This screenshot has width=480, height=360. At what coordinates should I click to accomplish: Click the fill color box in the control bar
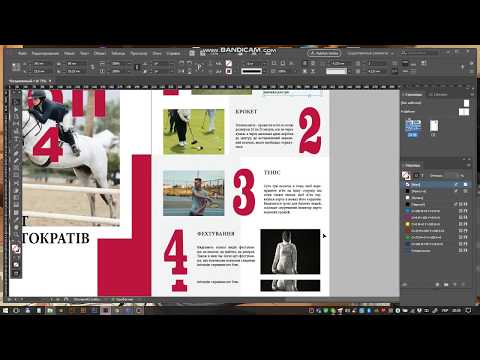229,63
